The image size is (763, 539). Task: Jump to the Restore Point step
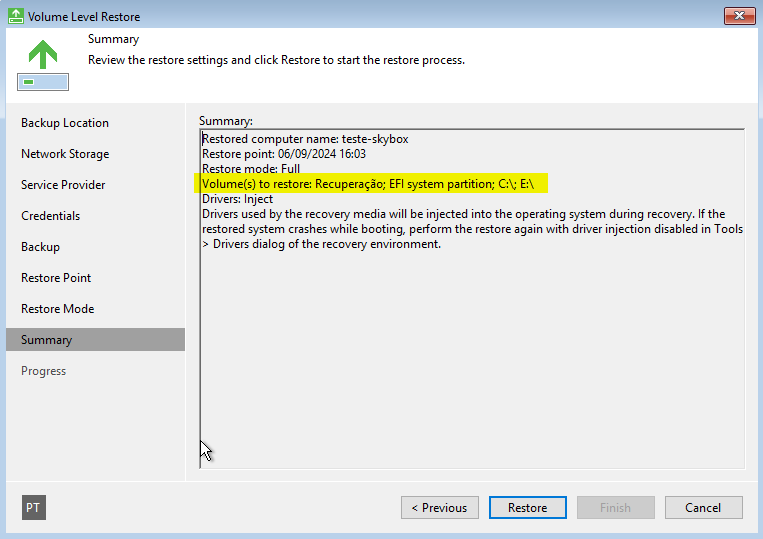pos(56,278)
